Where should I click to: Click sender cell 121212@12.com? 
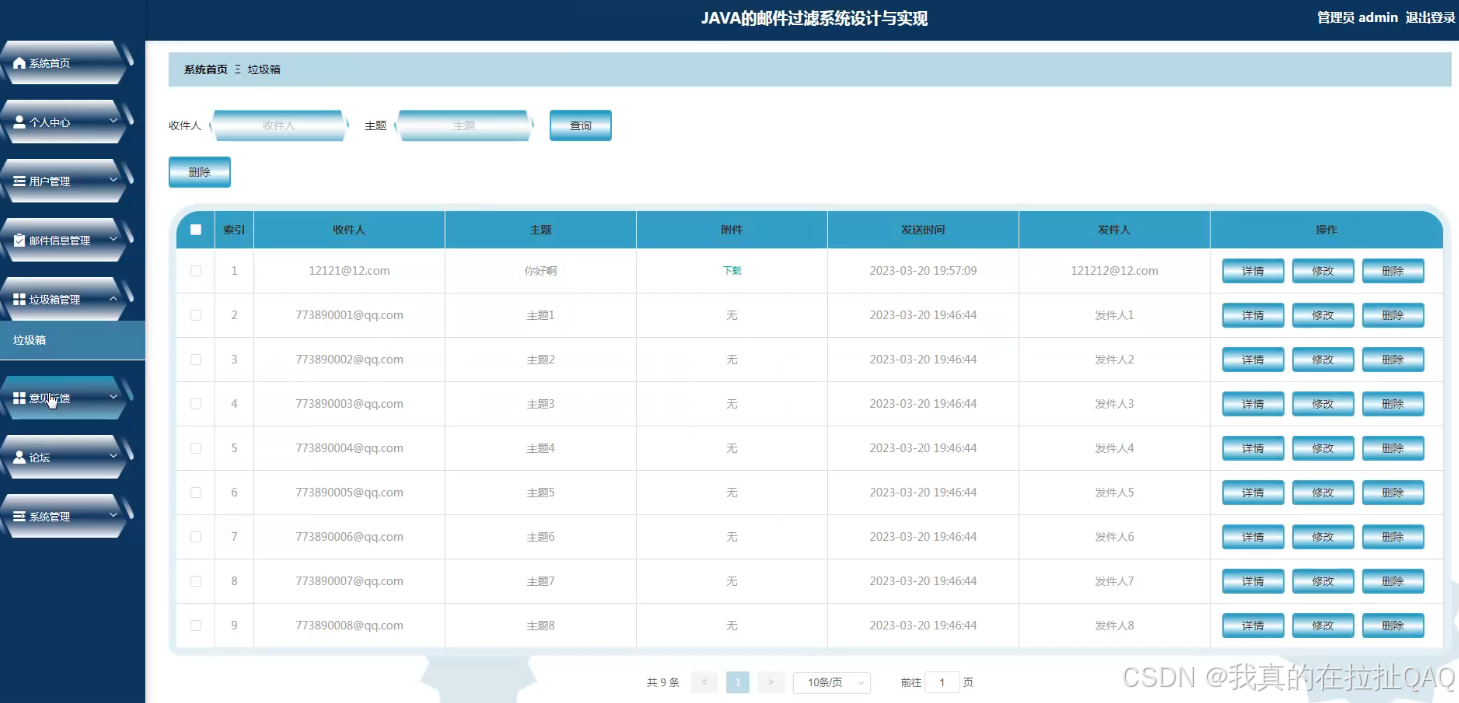click(x=1114, y=271)
